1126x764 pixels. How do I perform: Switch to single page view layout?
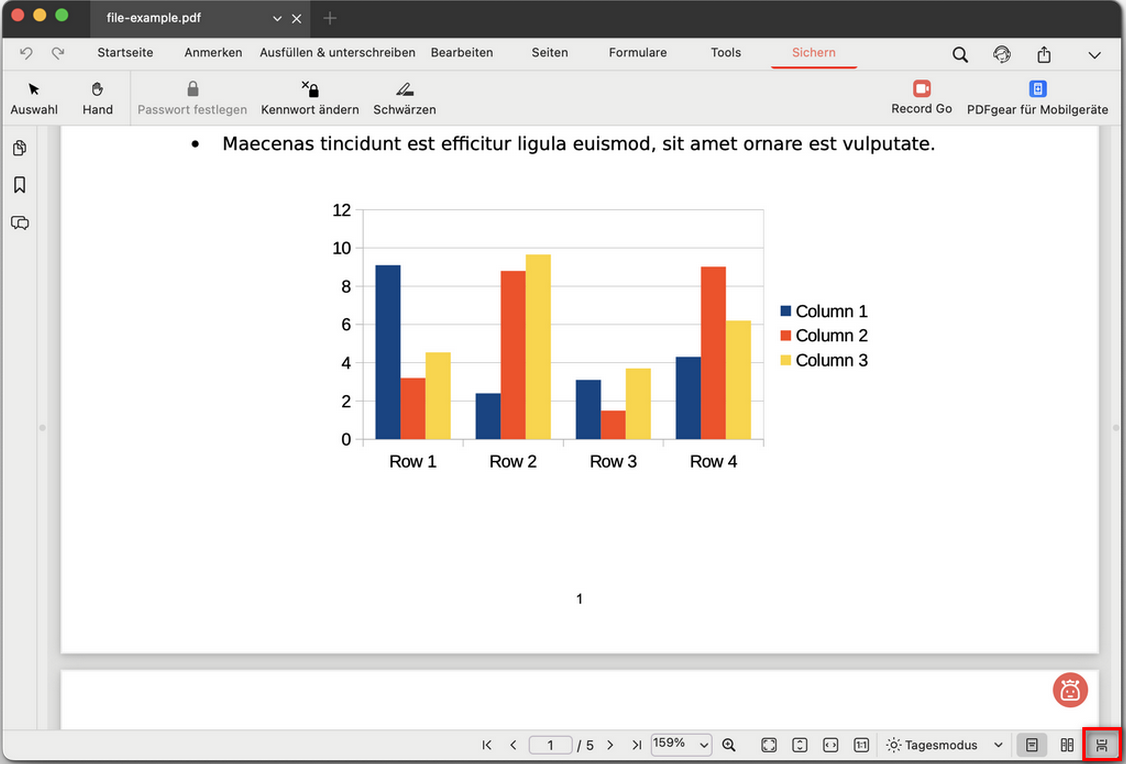[x=1031, y=745]
